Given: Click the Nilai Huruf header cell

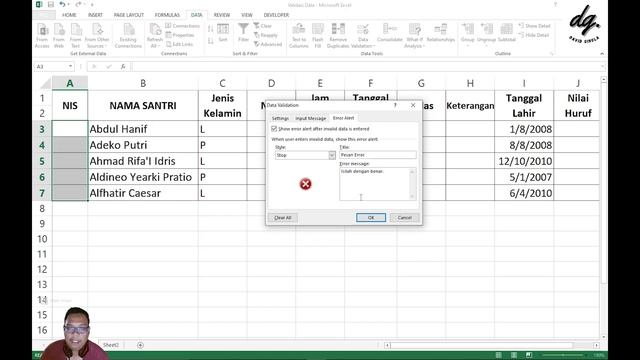Looking at the screenshot, I should tap(578, 106).
